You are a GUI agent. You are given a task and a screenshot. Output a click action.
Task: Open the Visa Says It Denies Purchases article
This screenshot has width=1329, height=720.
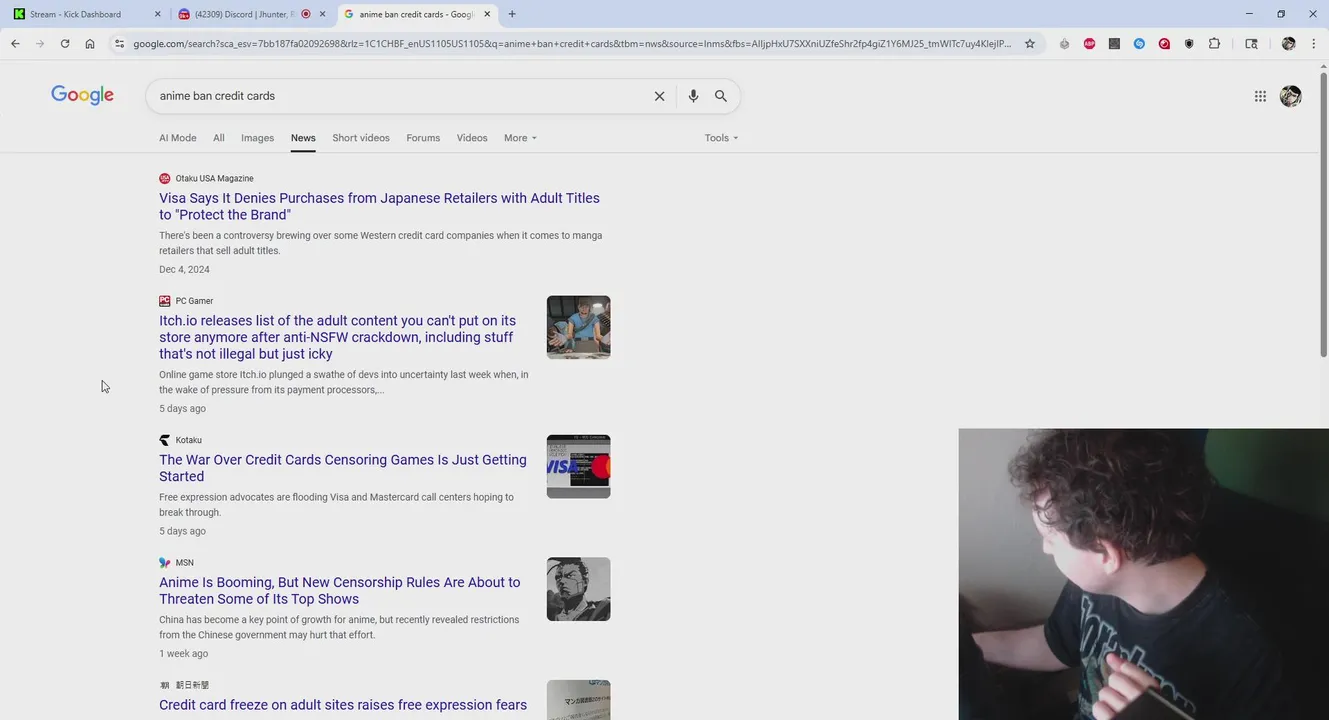click(379, 206)
